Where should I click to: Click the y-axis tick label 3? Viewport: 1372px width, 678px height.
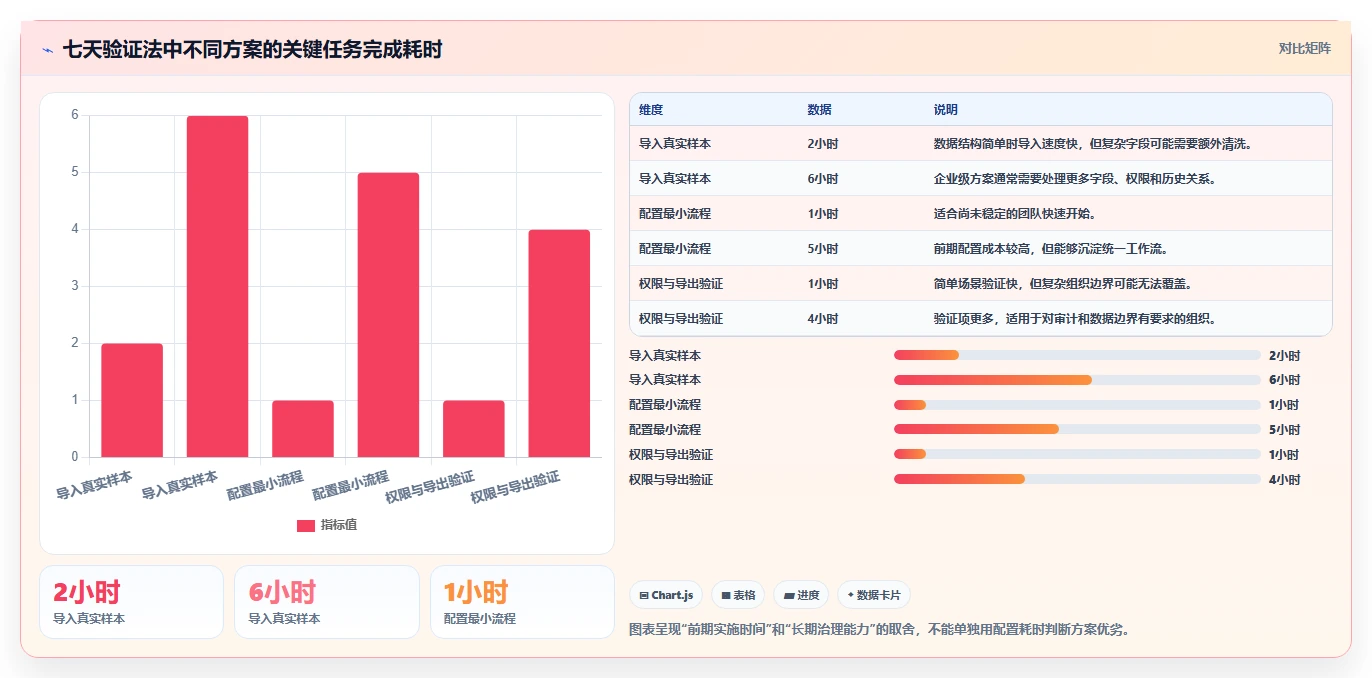[x=74, y=286]
